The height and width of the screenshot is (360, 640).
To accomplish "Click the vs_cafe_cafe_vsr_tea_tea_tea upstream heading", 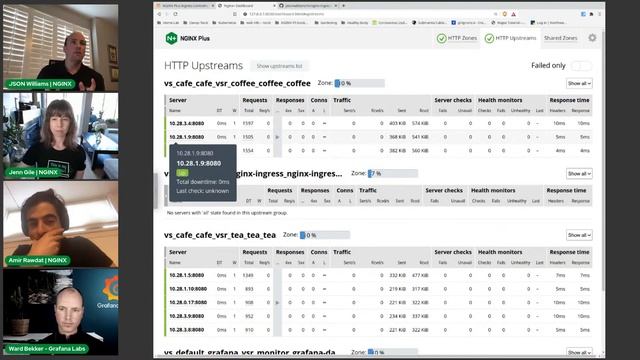I will click(220, 235).
